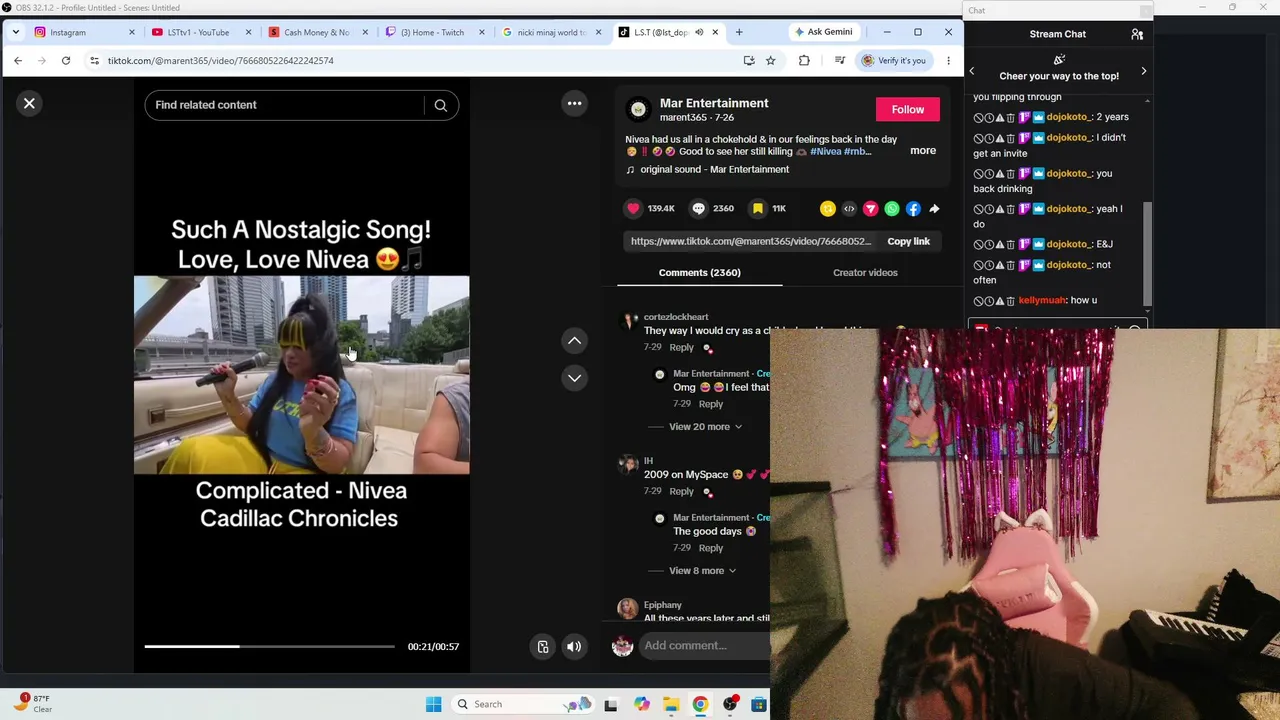
Task: Open the tab search dropdown
Action: point(16,32)
